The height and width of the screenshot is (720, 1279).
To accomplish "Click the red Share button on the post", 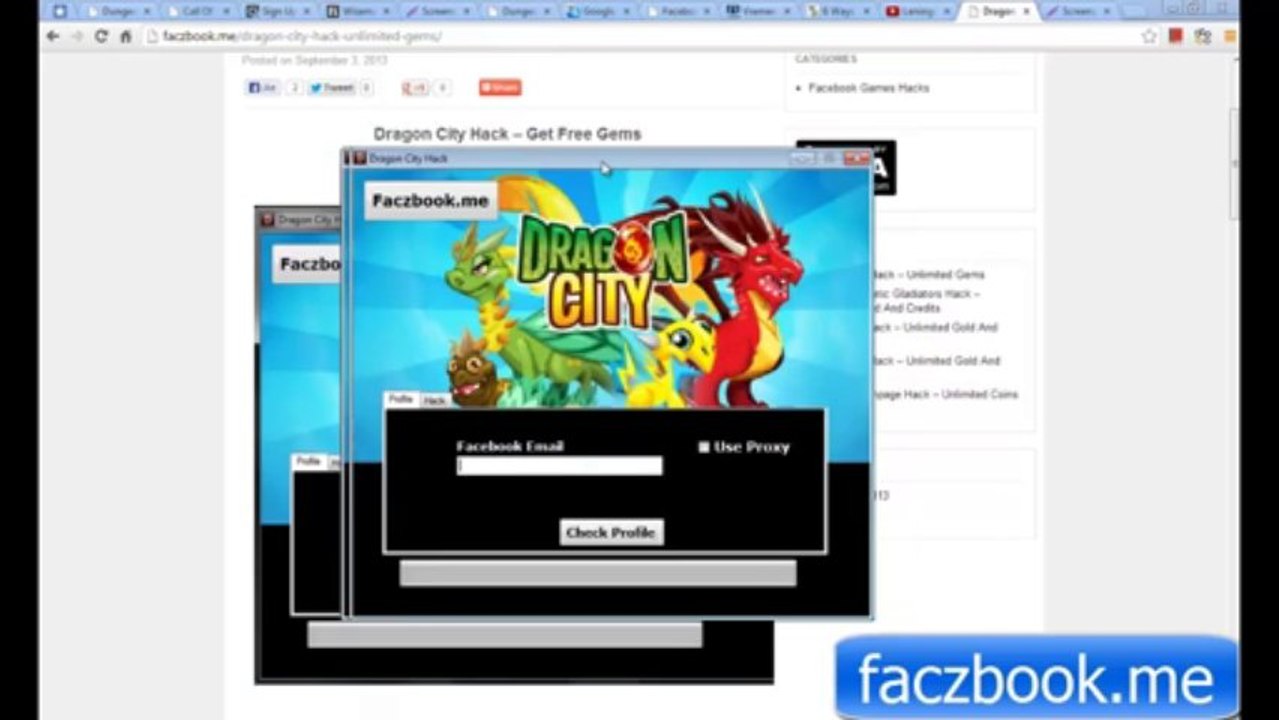I will click(500, 88).
